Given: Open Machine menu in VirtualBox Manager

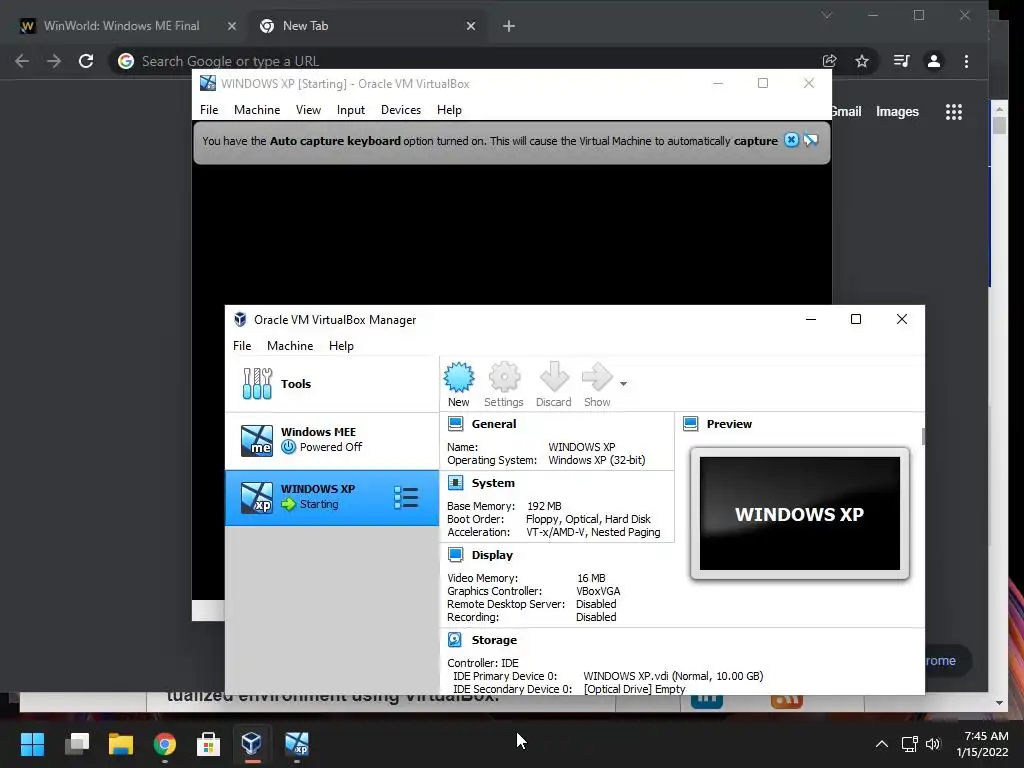Looking at the screenshot, I should [290, 345].
